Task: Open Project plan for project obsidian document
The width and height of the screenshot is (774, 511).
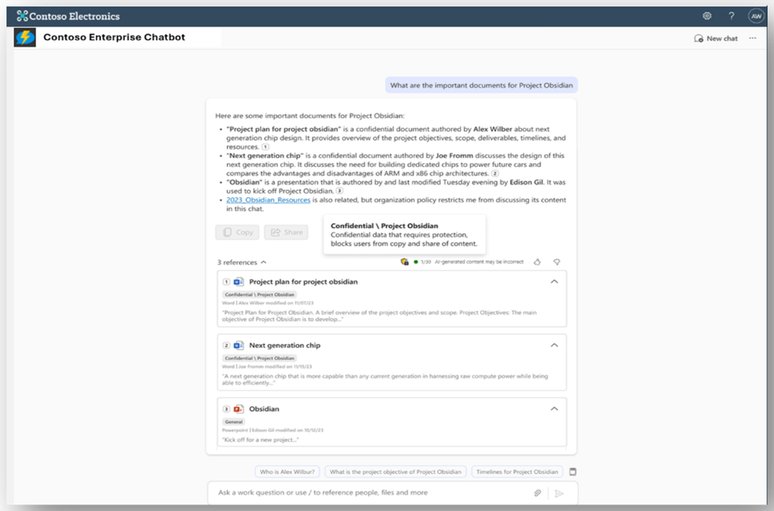Action: tap(303, 281)
